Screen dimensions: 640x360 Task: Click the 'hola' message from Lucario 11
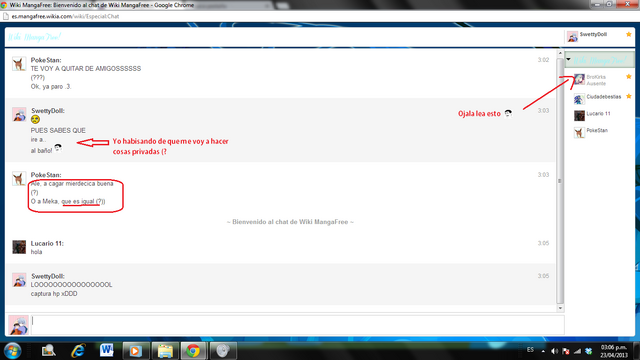click(36, 252)
